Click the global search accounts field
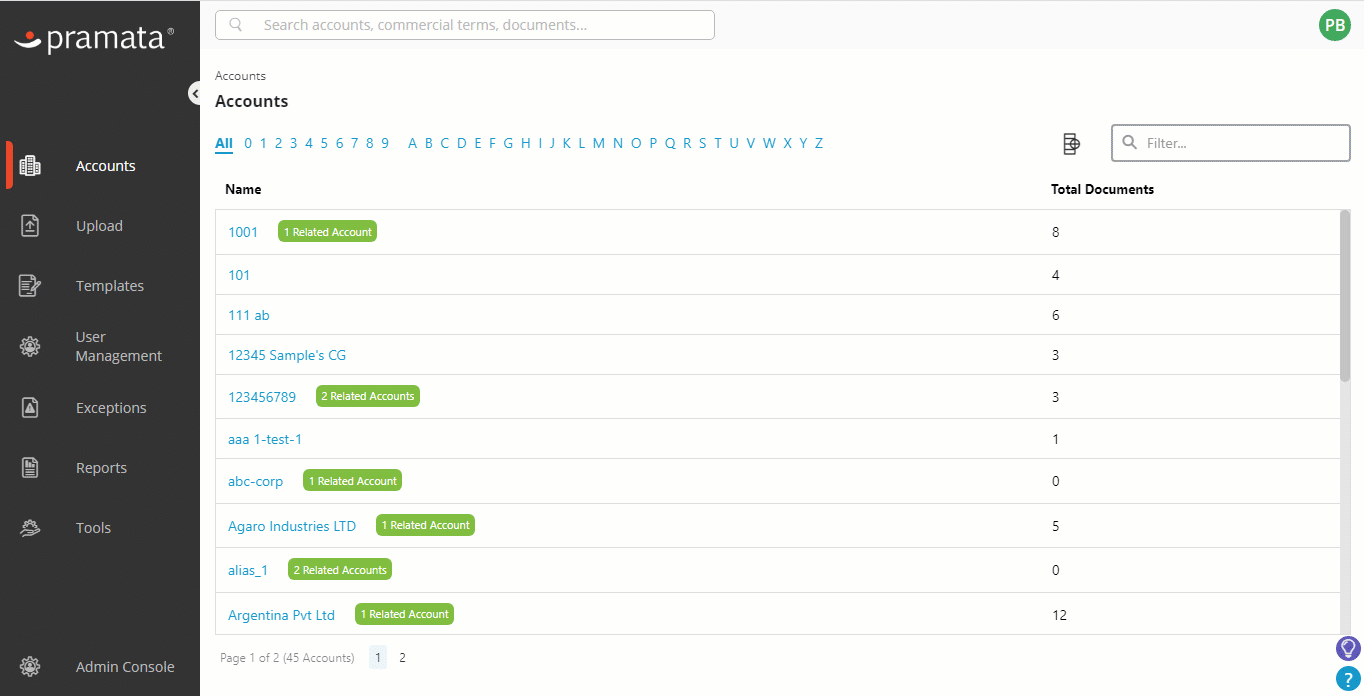This screenshot has width=1364, height=696. pyautogui.click(x=465, y=25)
